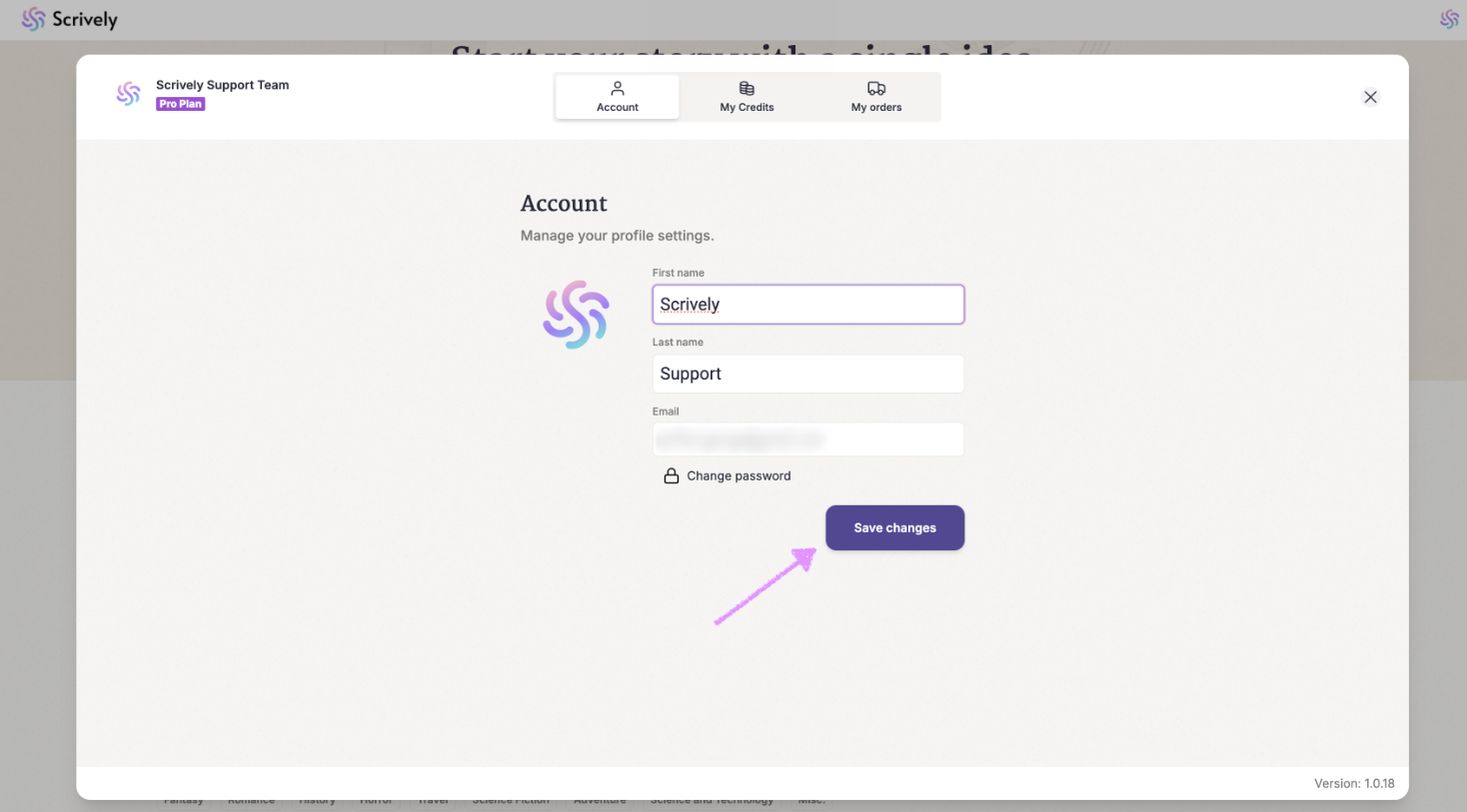Click the Save changes button

click(894, 527)
